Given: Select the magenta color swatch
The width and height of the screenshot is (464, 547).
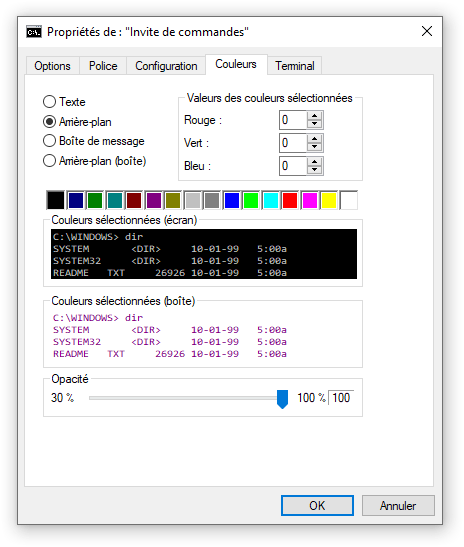Looking at the screenshot, I should click(309, 200).
